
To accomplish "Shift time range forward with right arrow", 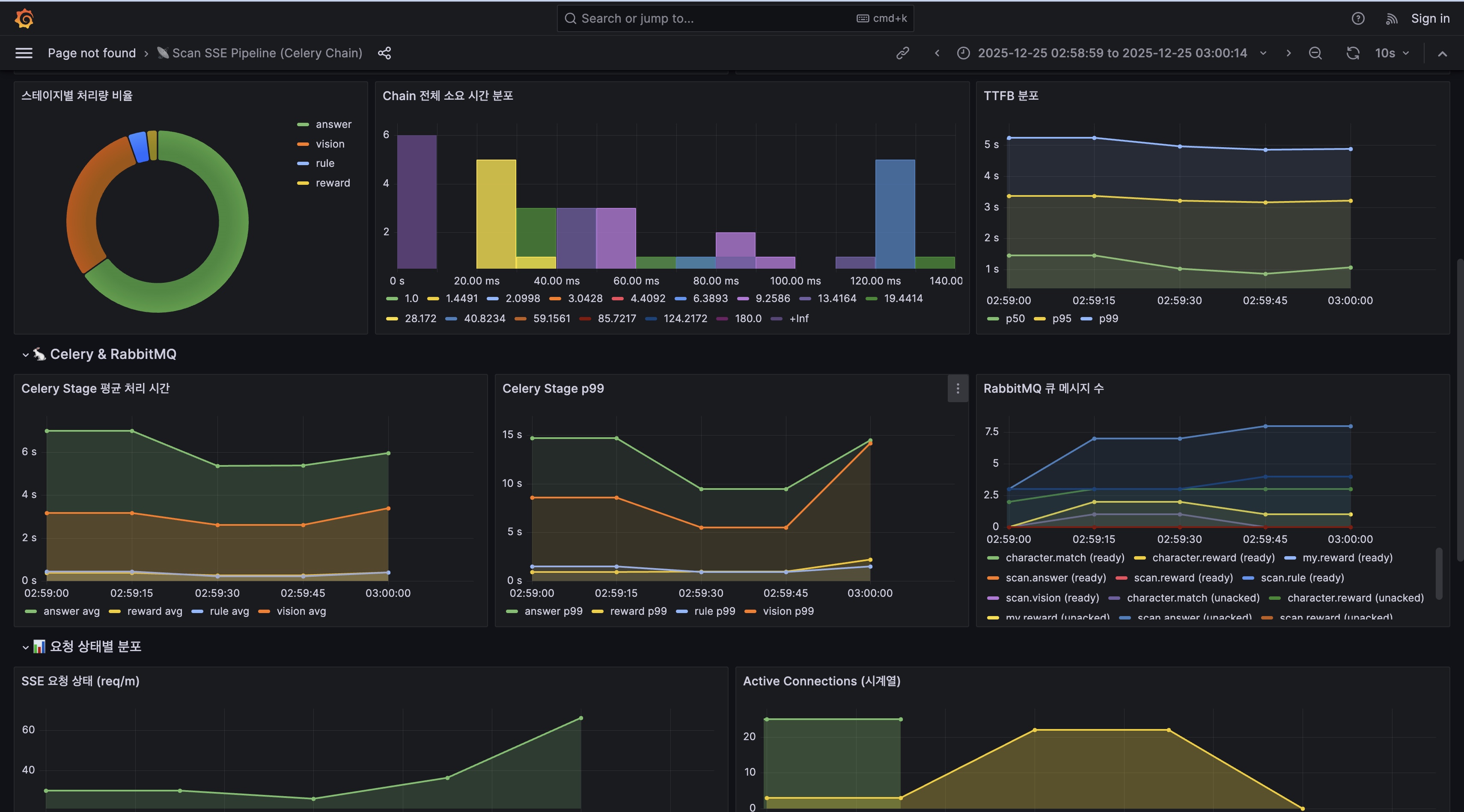I will coord(1288,53).
